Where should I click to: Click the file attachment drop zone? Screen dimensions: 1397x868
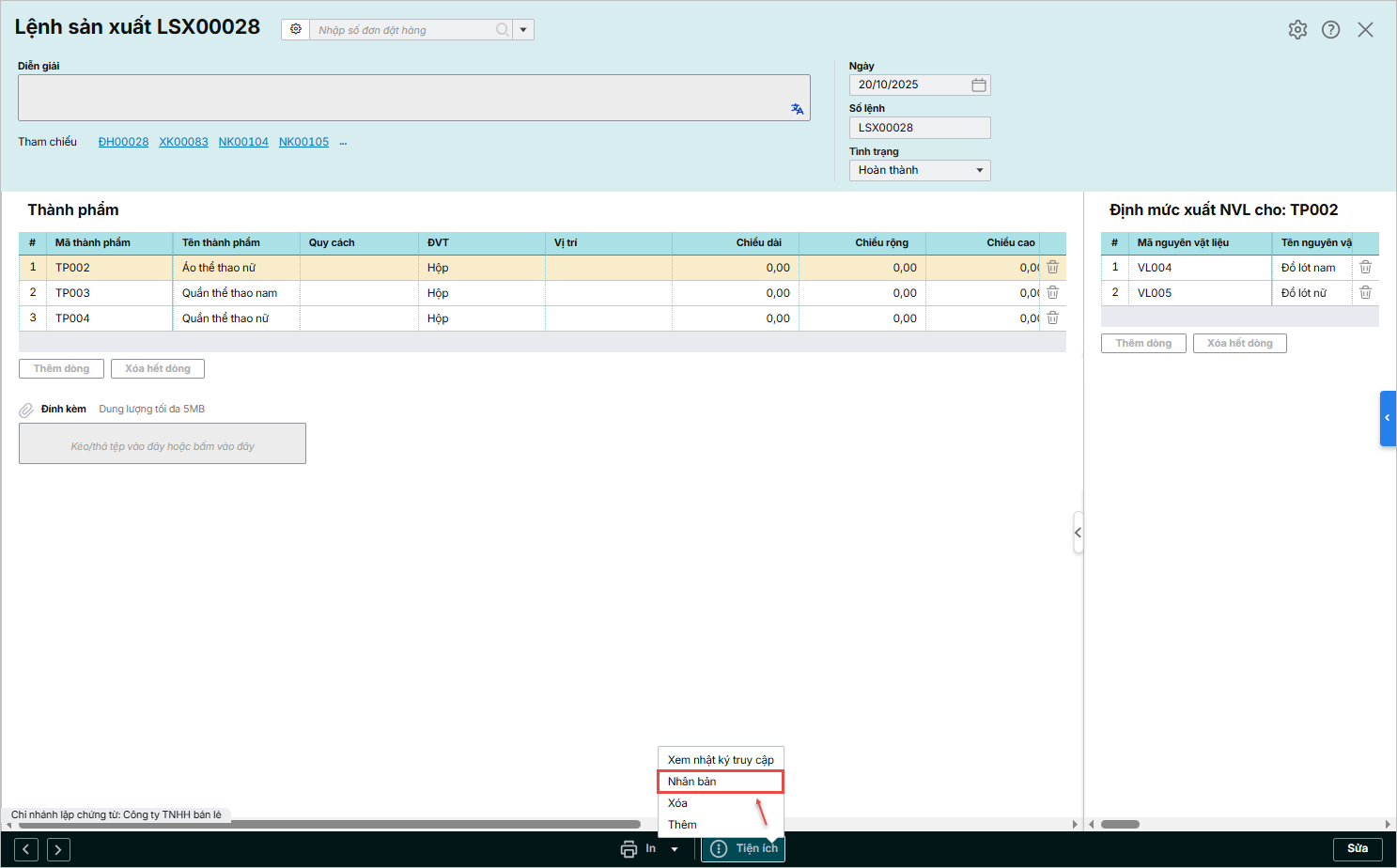point(163,443)
